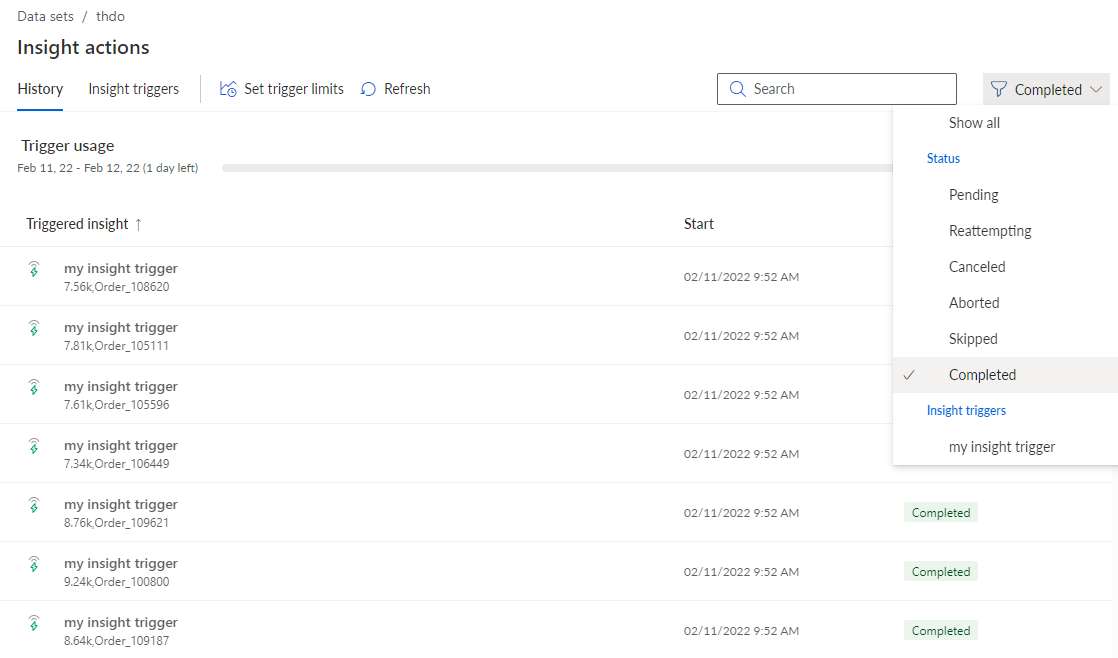Click the Trigger usage progress bar
Viewport: 1118px width, 658px height.
coord(557,168)
